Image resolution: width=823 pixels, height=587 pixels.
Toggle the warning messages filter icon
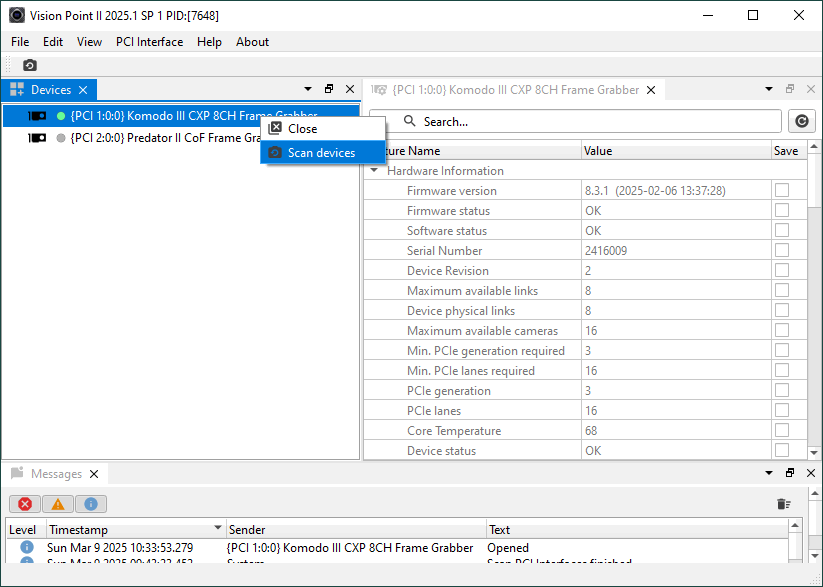click(57, 504)
